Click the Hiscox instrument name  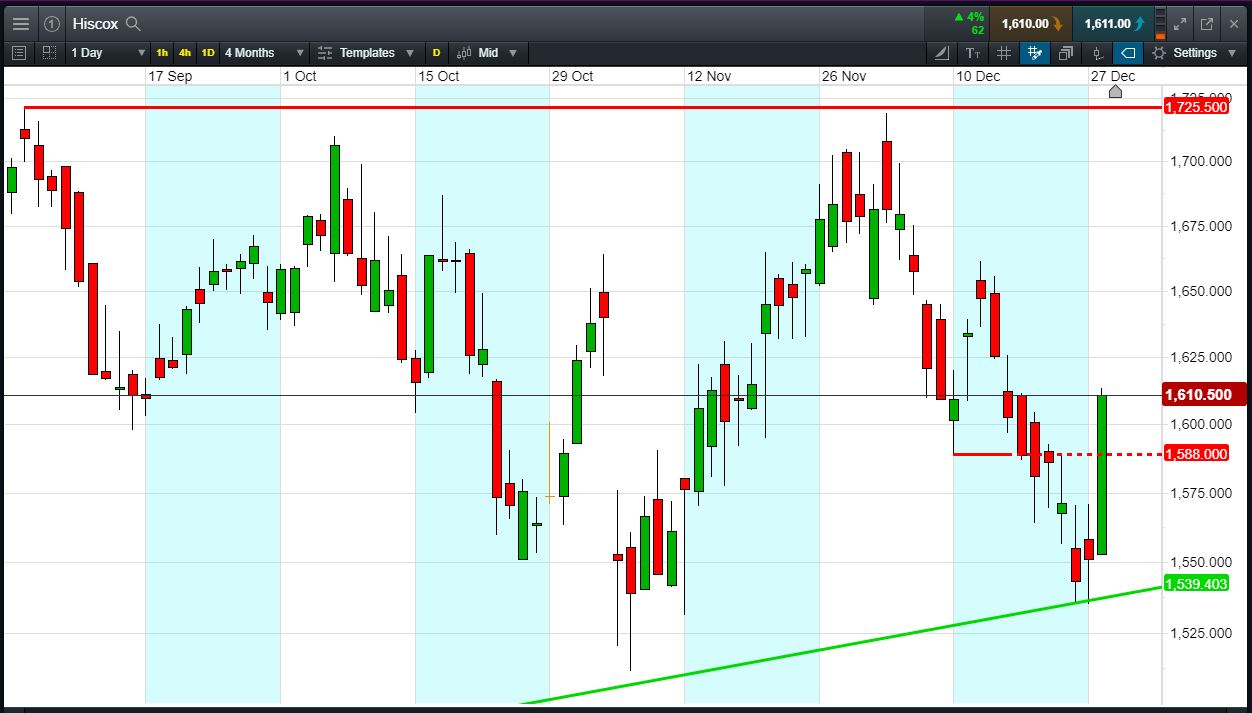[95, 23]
